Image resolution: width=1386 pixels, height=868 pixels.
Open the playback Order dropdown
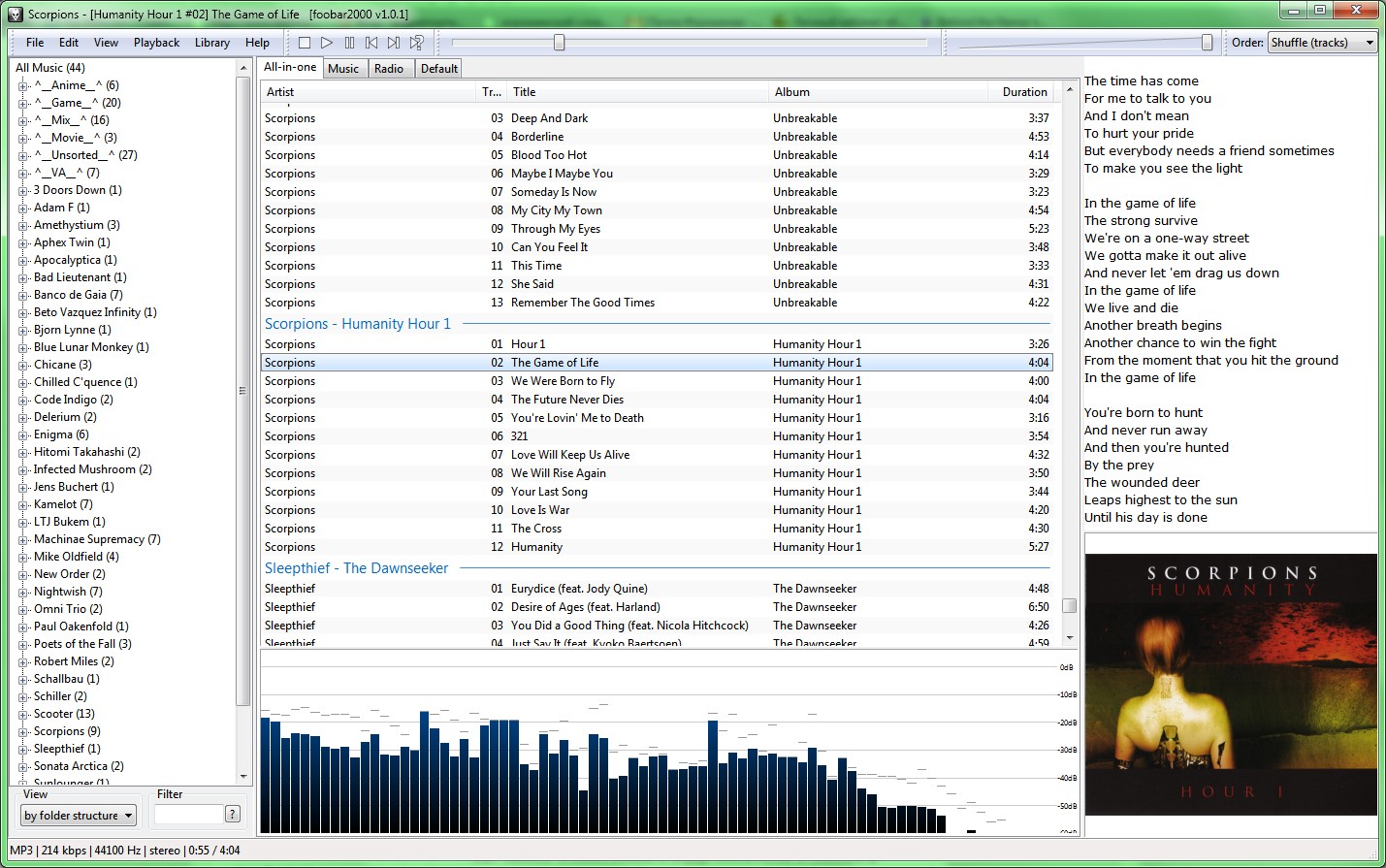point(1323,43)
